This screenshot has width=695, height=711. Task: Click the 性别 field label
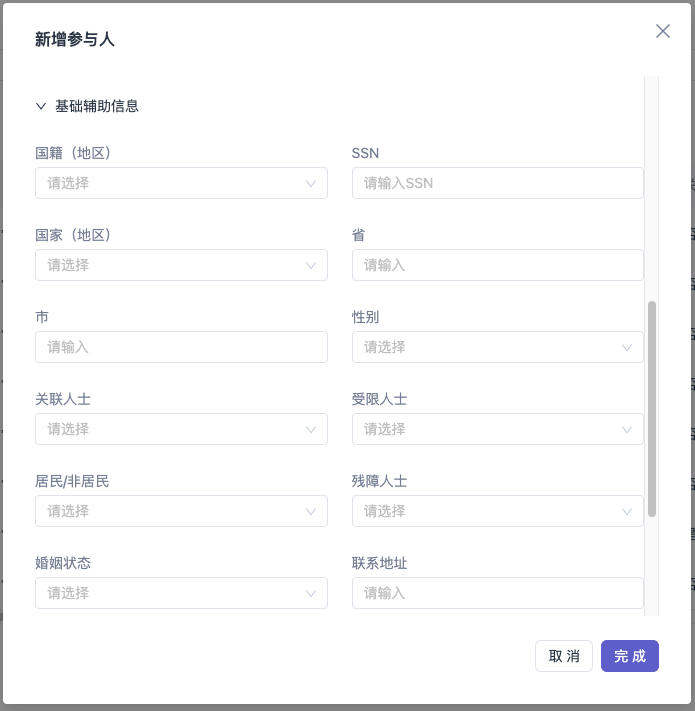point(365,317)
